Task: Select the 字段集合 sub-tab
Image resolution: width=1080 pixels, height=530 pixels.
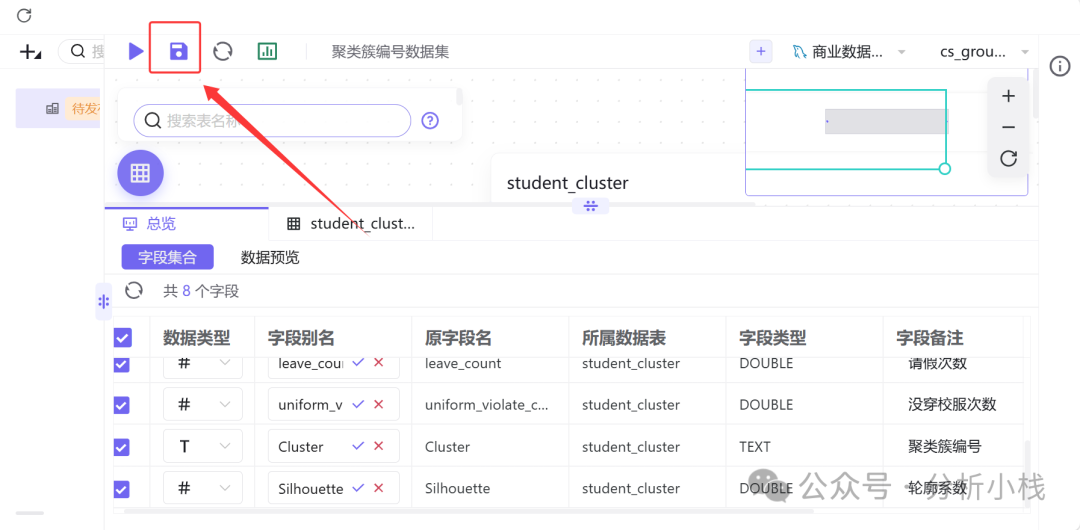Action: (167, 258)
